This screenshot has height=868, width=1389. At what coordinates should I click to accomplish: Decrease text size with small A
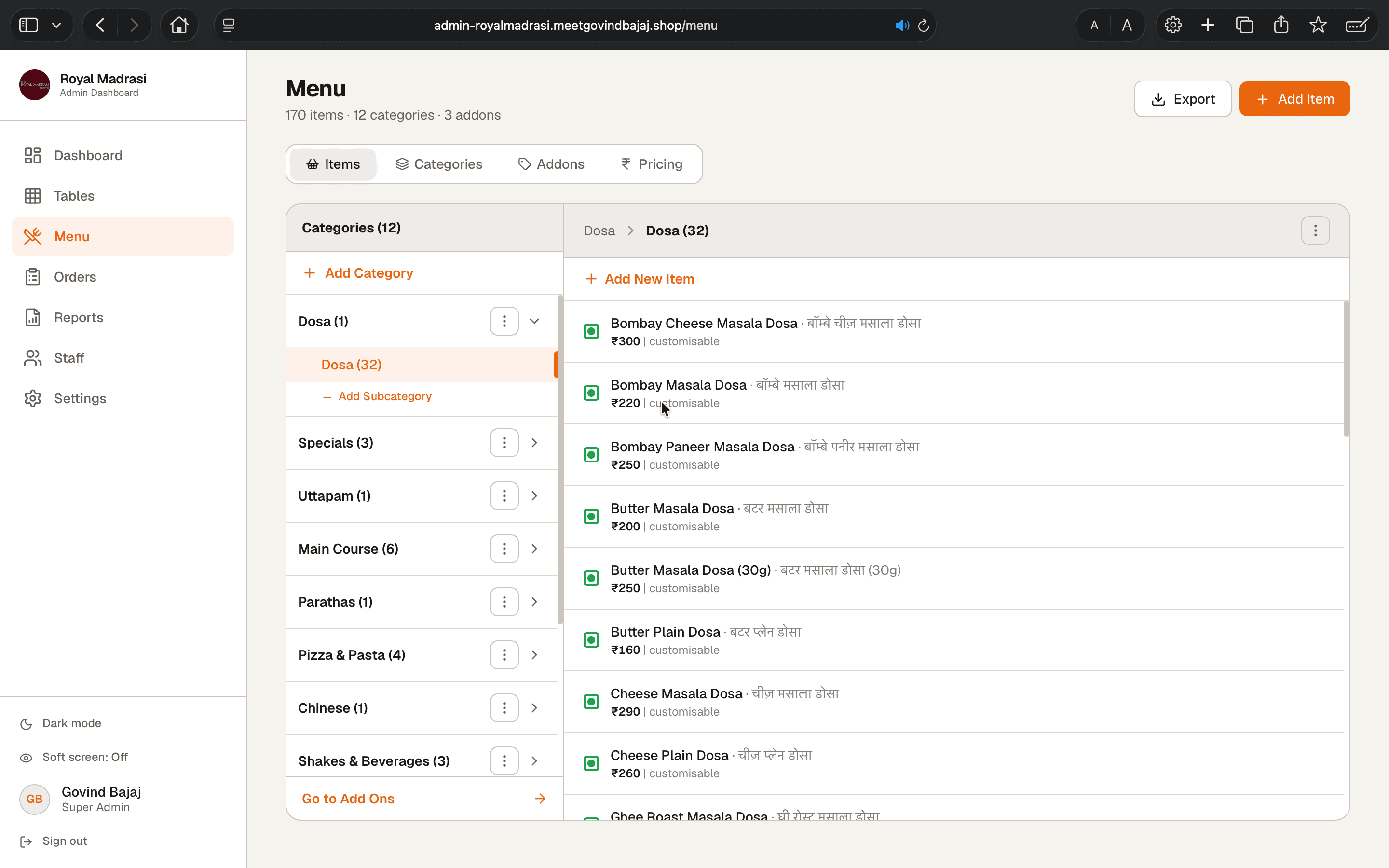coord(1094,25)
